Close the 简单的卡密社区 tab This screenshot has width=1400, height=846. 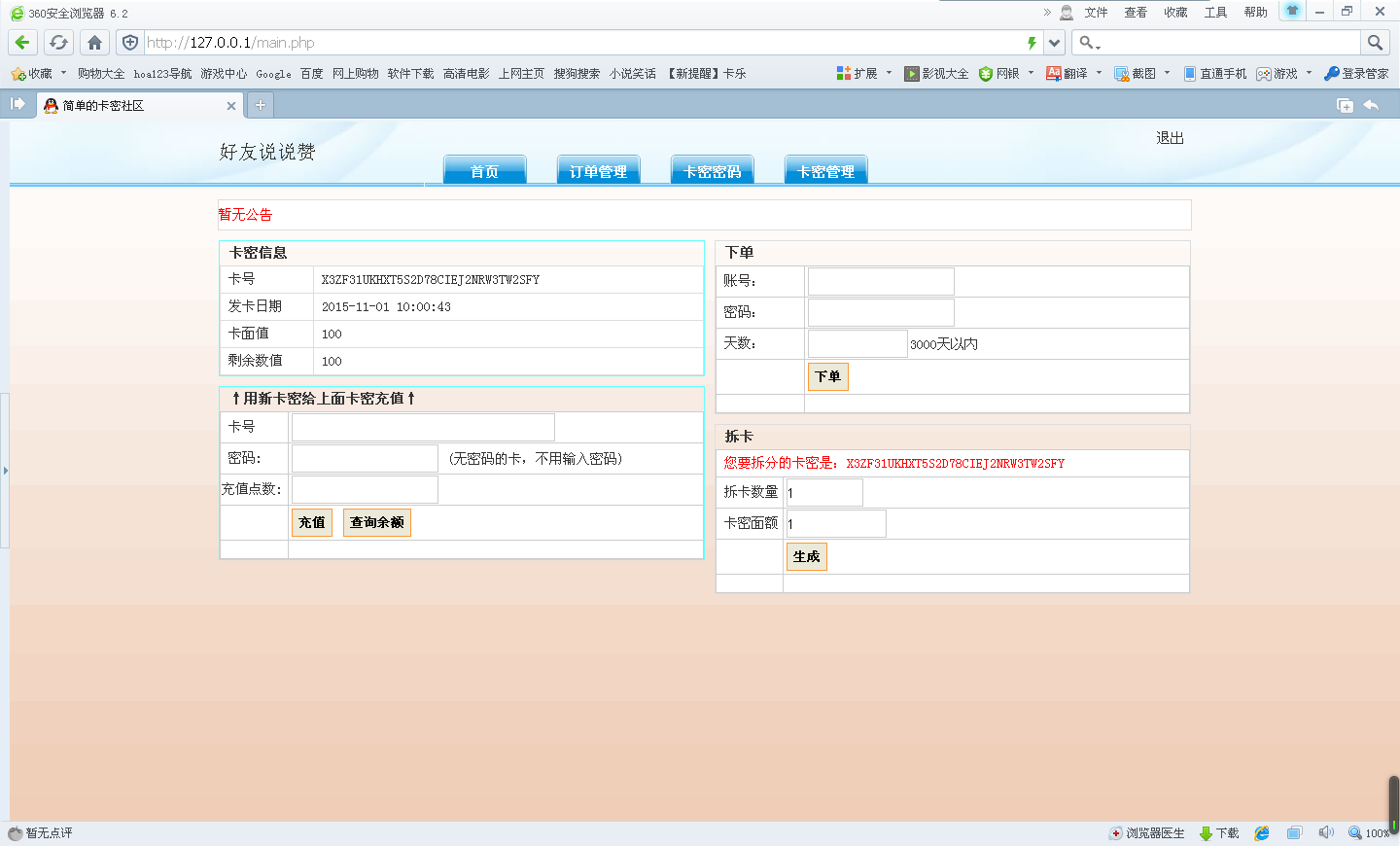click(x=230, y=106)
